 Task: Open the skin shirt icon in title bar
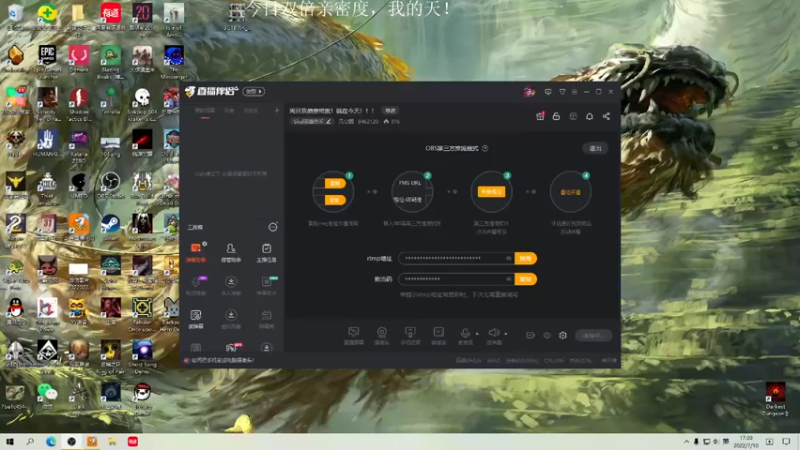point(562,92)
